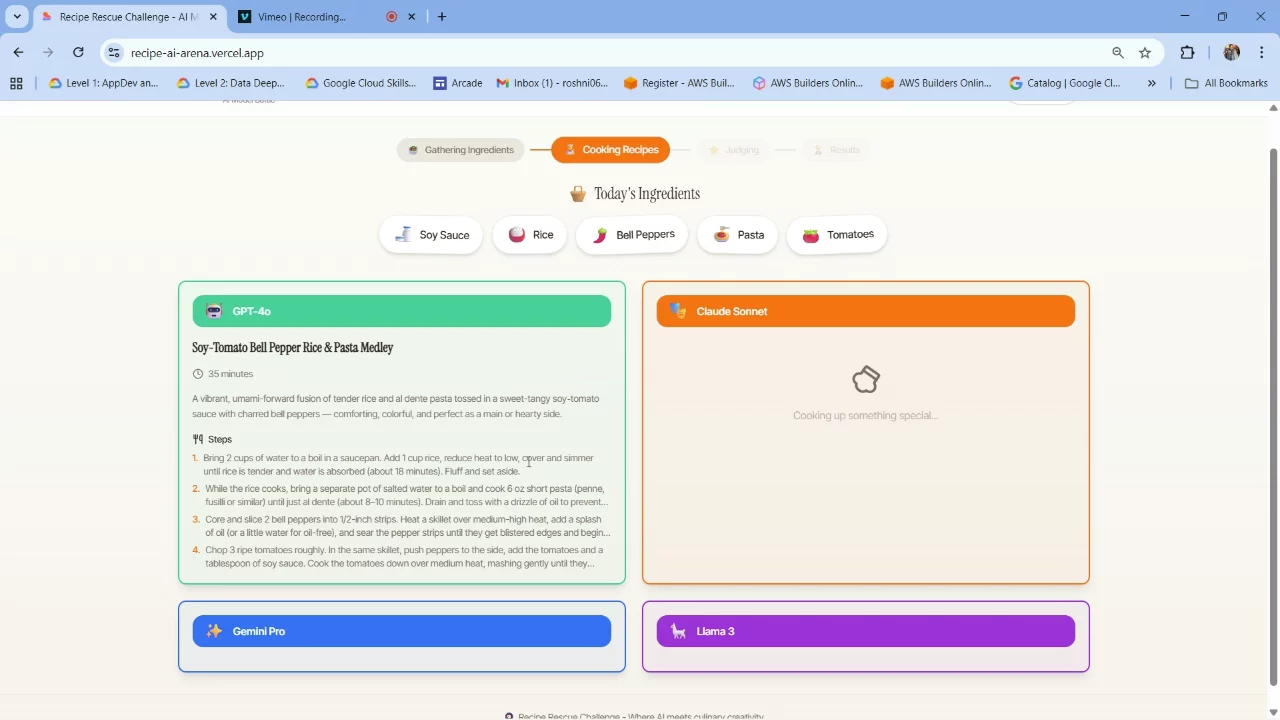Click the GPT-4o robot icon
The width and height of the screenshot is (1280, 720).
click(x=214, y=311)
